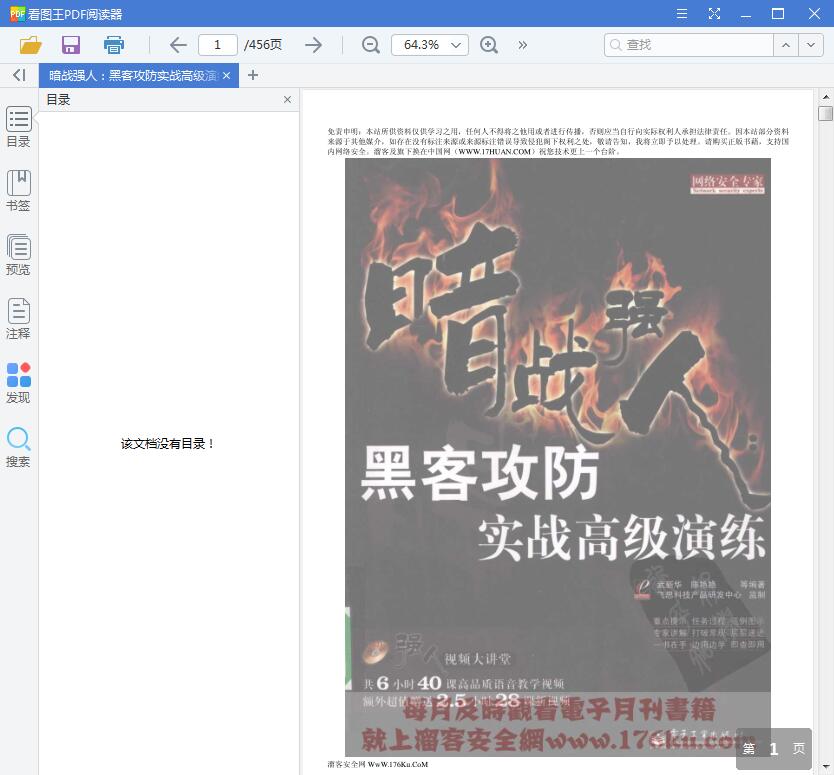Find the previous search result with up chevron

pos(786,45)
